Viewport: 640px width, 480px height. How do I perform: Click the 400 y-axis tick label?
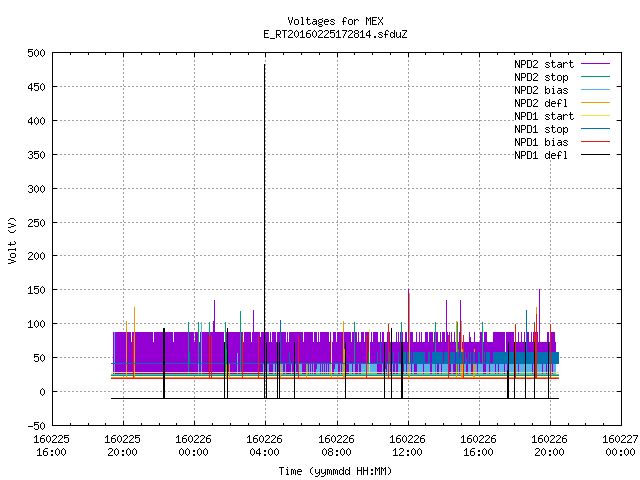click(36, 121)
